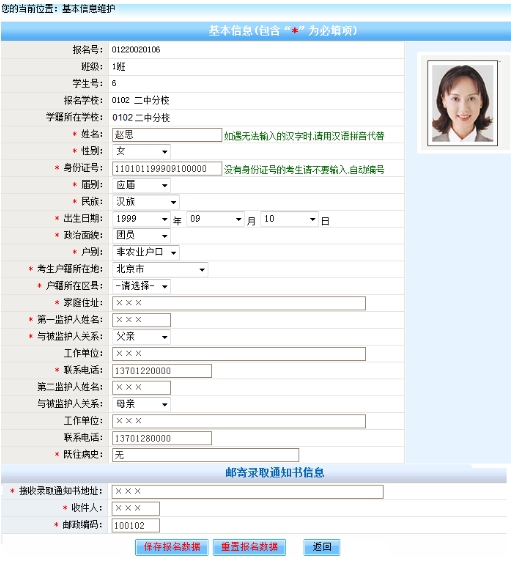Viewport: 511px width, 562px height.
Task: Click the 学籍所在学校 value 0102二中分校
Action: 140,118
